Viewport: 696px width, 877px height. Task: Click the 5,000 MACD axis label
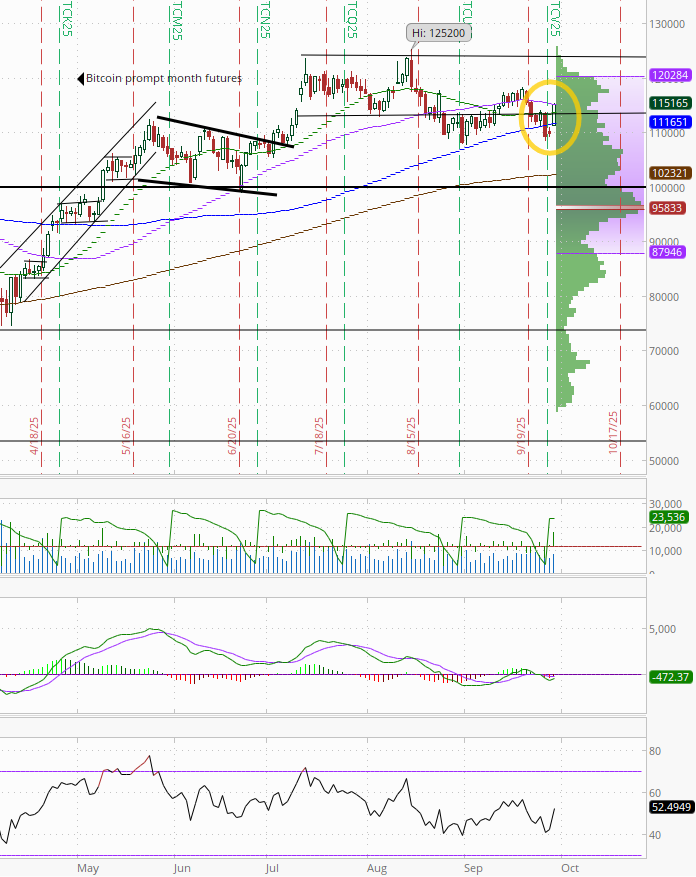click(662, 629)
